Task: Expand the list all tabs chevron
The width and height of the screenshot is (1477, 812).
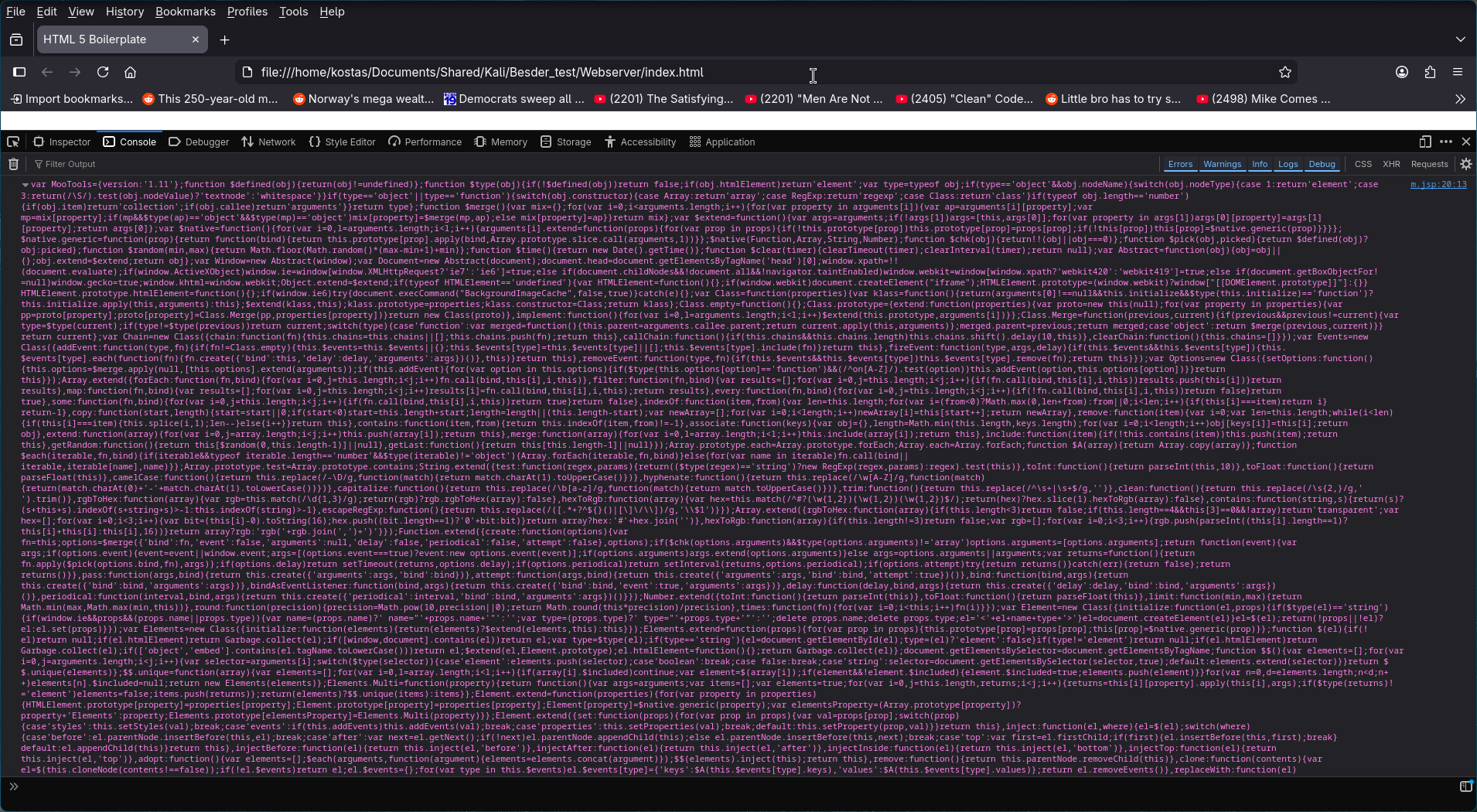Action: 1460,39
